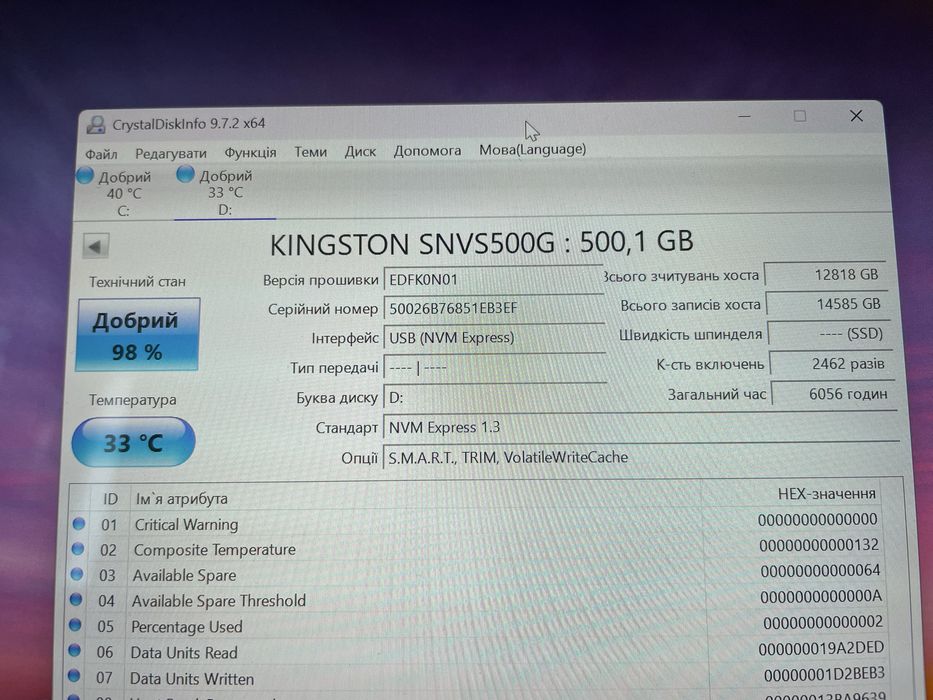The image size is (933, 700).
Task: Click the spindle speed value ---- (SSD)
Action: point(829,334)
